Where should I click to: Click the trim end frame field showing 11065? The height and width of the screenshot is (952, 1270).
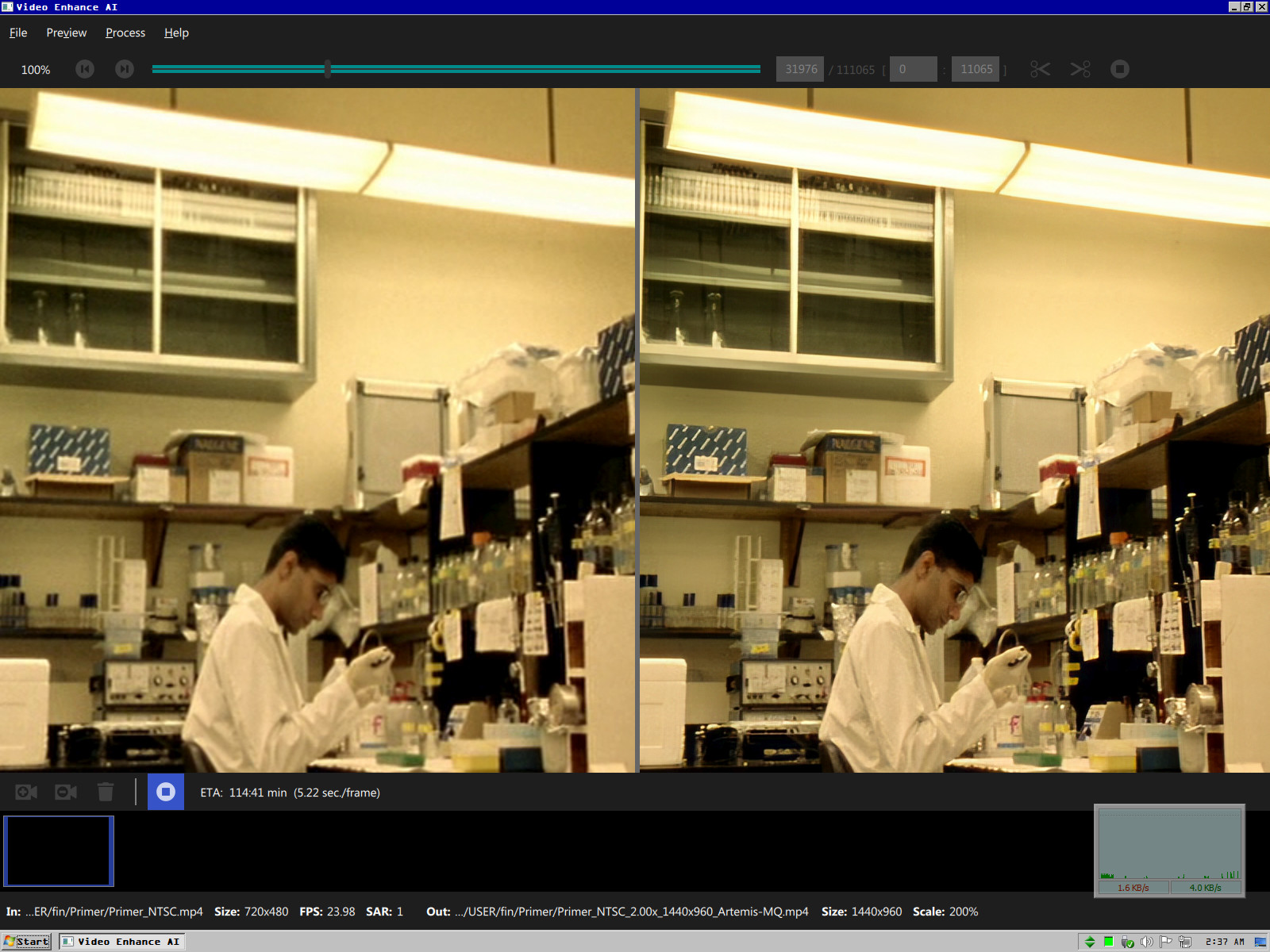(976, 69)
